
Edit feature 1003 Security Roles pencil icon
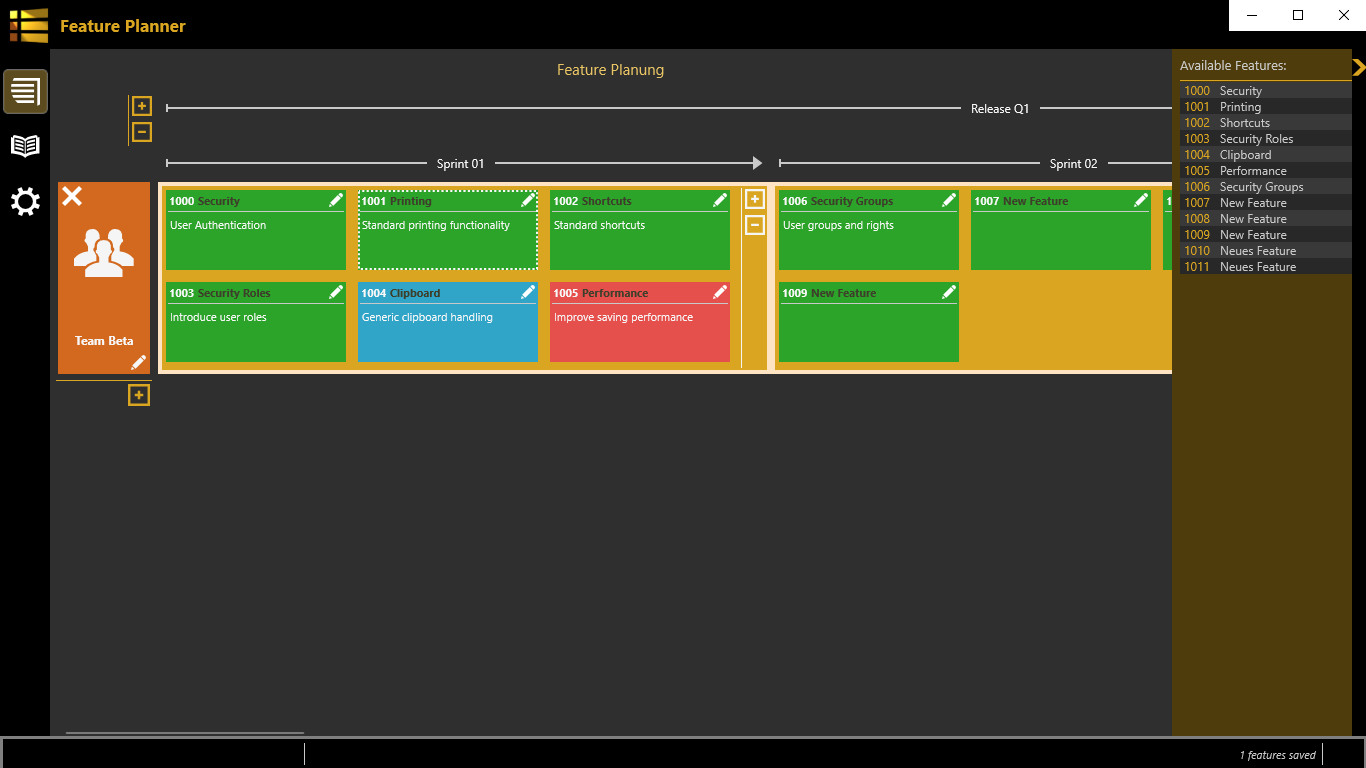(336, 292)
